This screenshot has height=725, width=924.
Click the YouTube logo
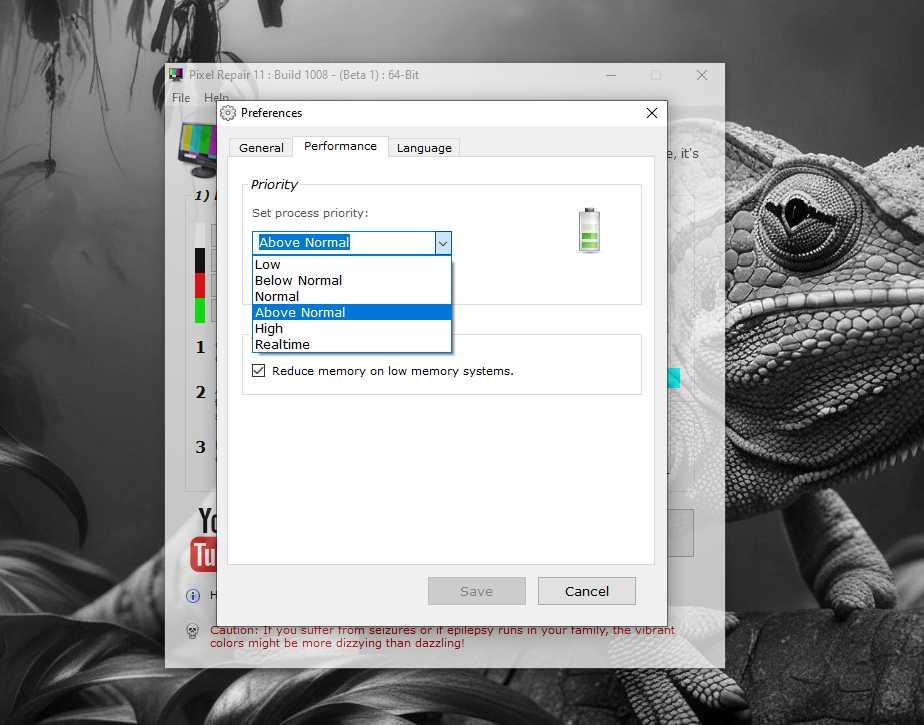(x=203, y=538)
